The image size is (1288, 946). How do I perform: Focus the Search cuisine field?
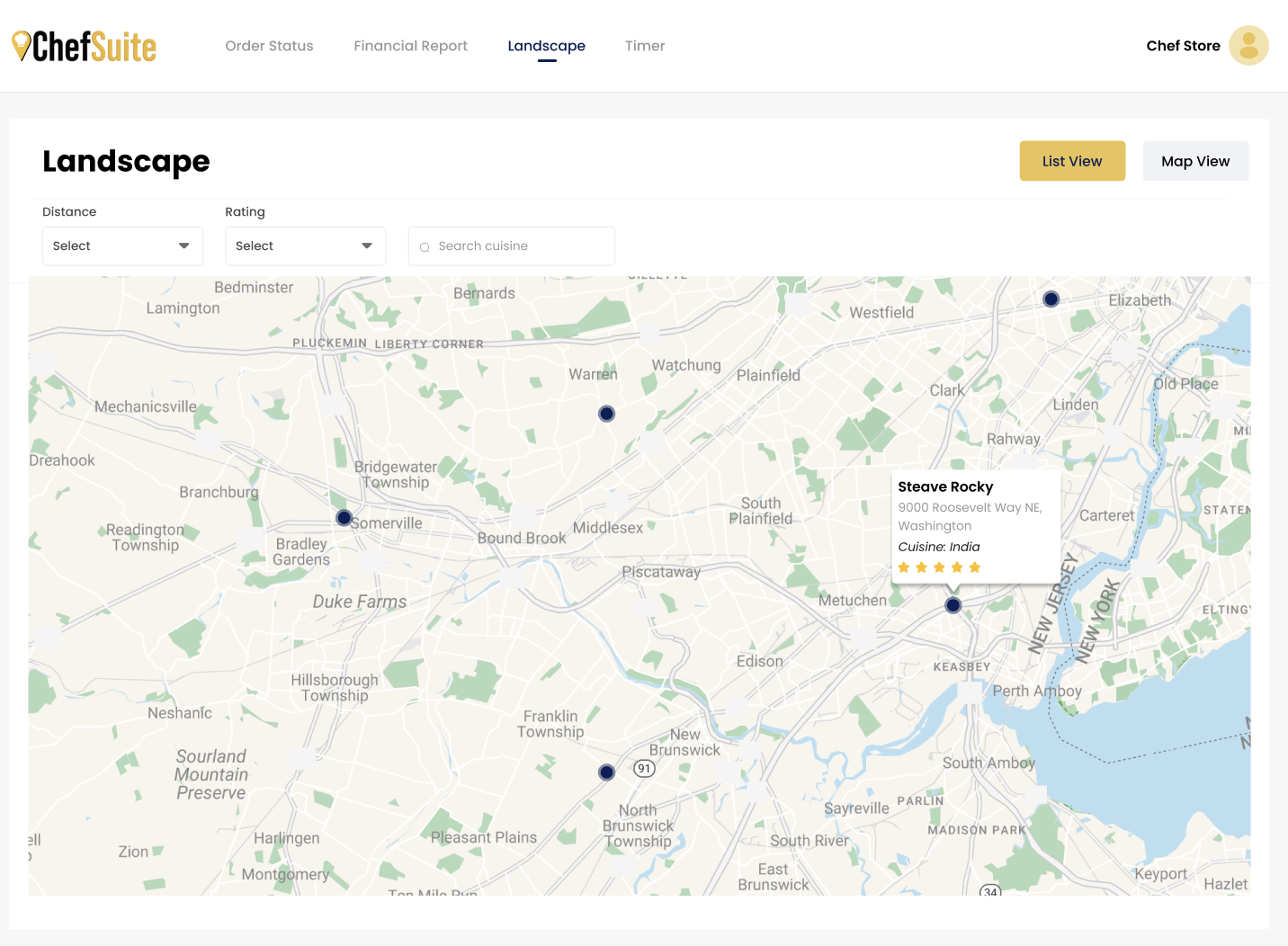pyautogui.click(x=512, y=246)
